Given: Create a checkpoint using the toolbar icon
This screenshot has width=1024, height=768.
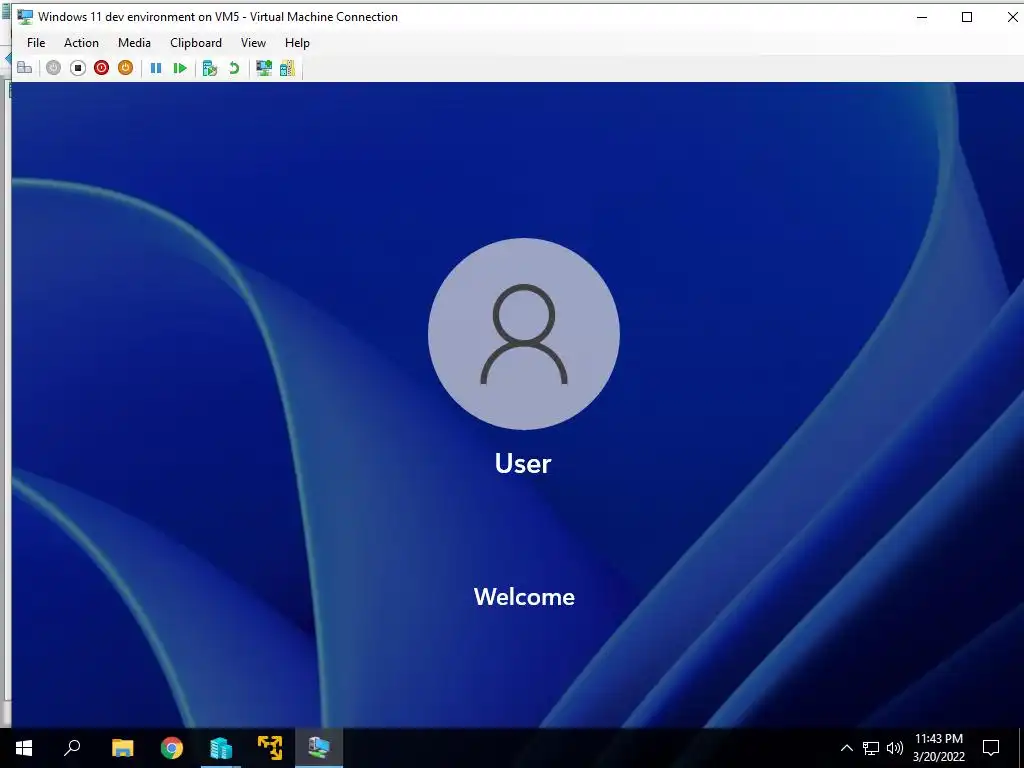Looking at the screenshot, I should pos(210,68).
